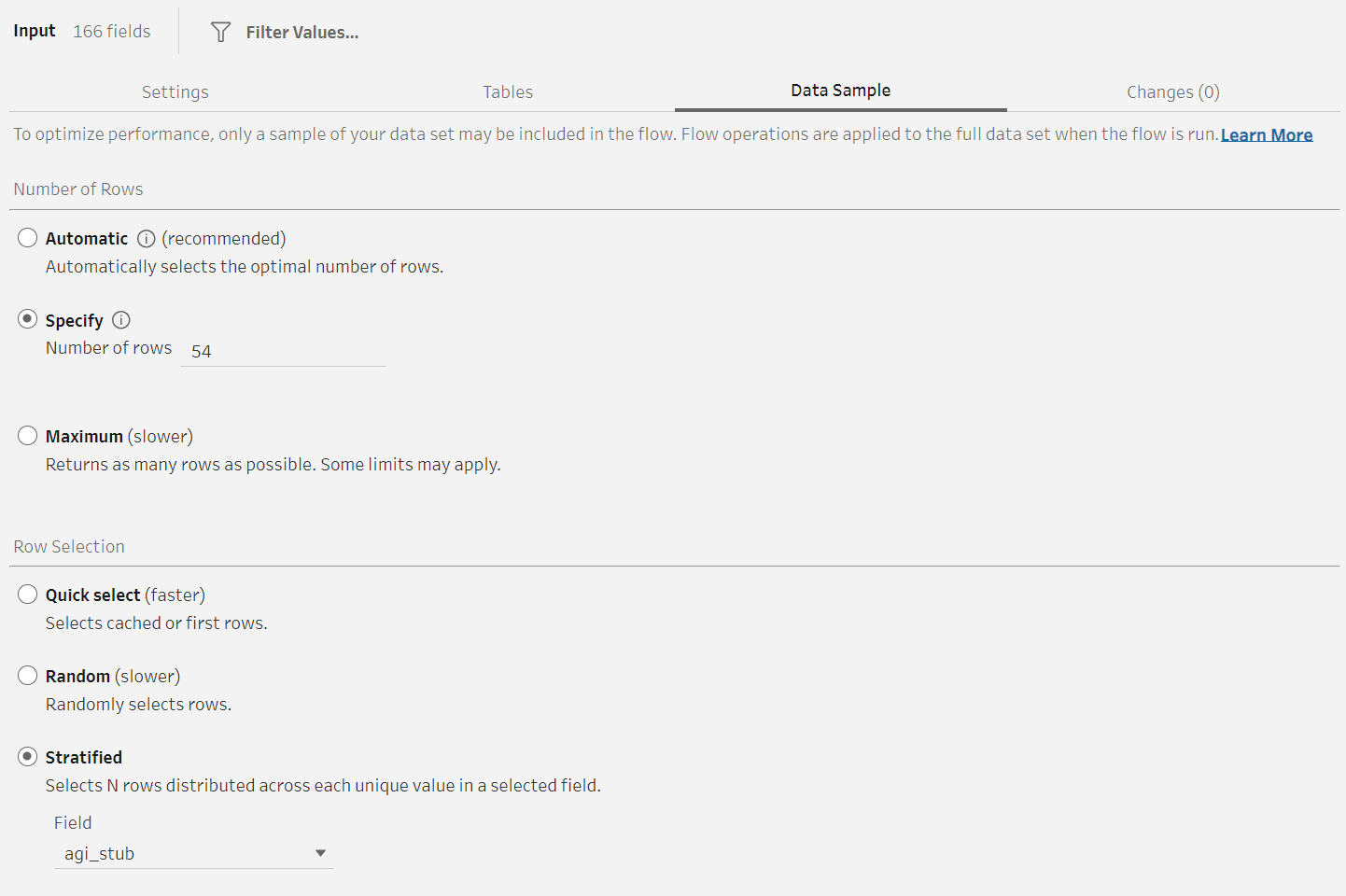Click the 166 fields label
Viewport: 1346px width, 896px height.
(112, 32)
